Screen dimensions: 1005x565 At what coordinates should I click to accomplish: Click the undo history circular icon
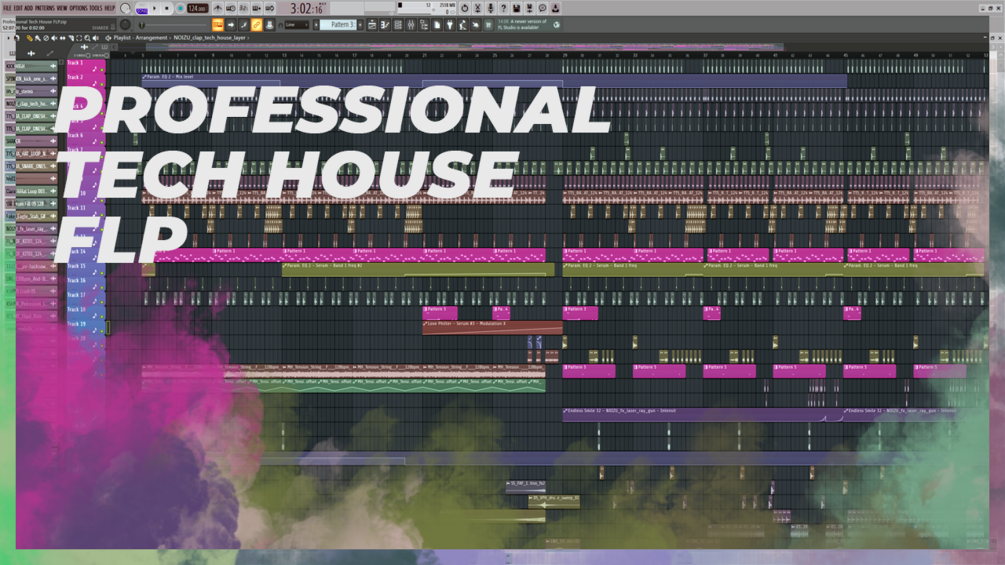point(465,8)
